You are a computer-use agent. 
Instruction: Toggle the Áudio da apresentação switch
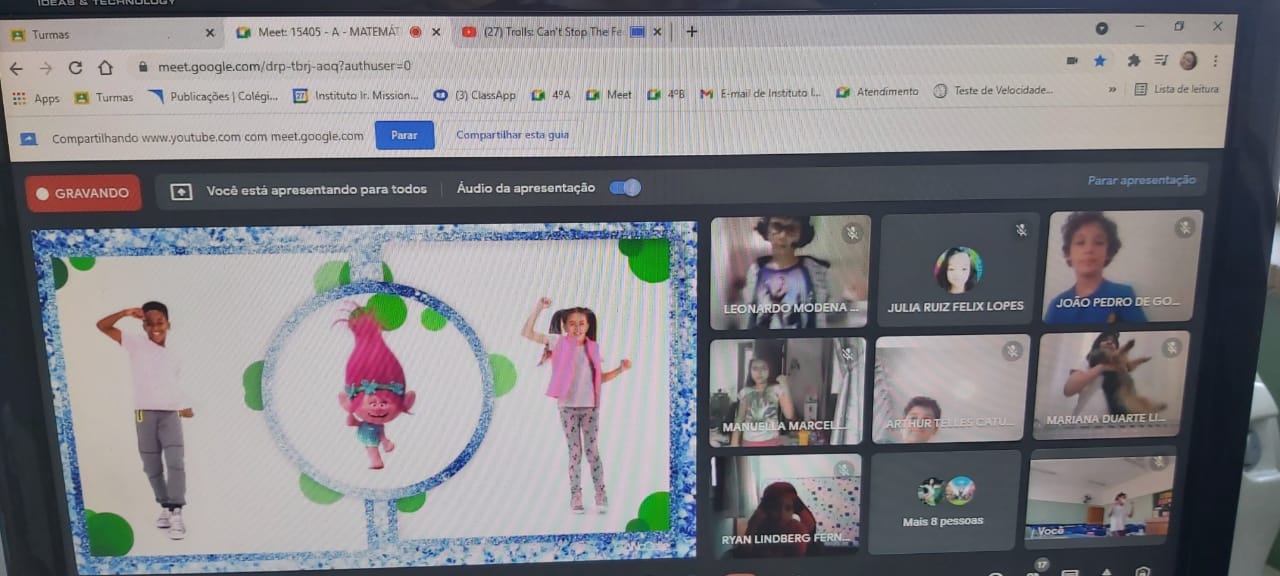click(x=625, y=188)
